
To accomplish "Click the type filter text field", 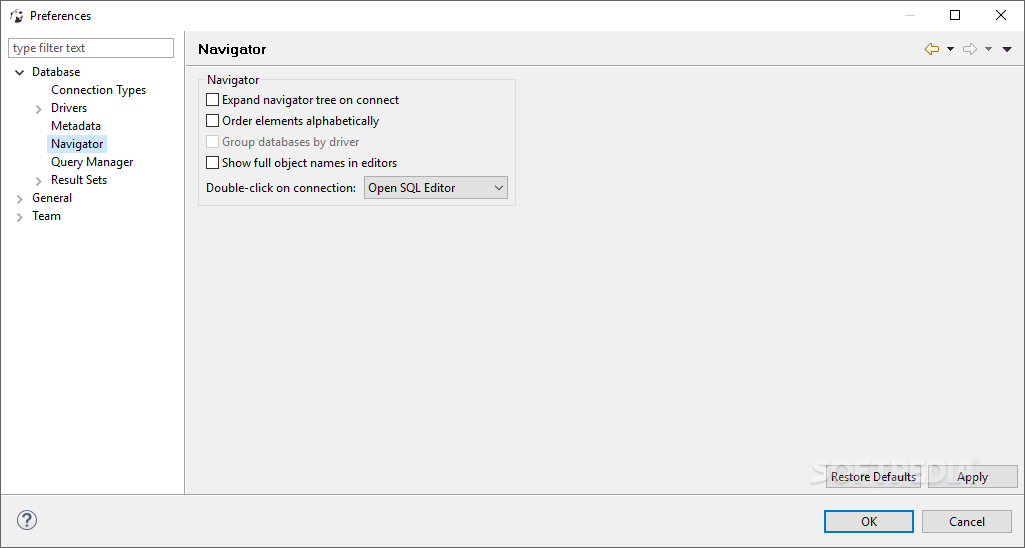I will pos(91,48).
